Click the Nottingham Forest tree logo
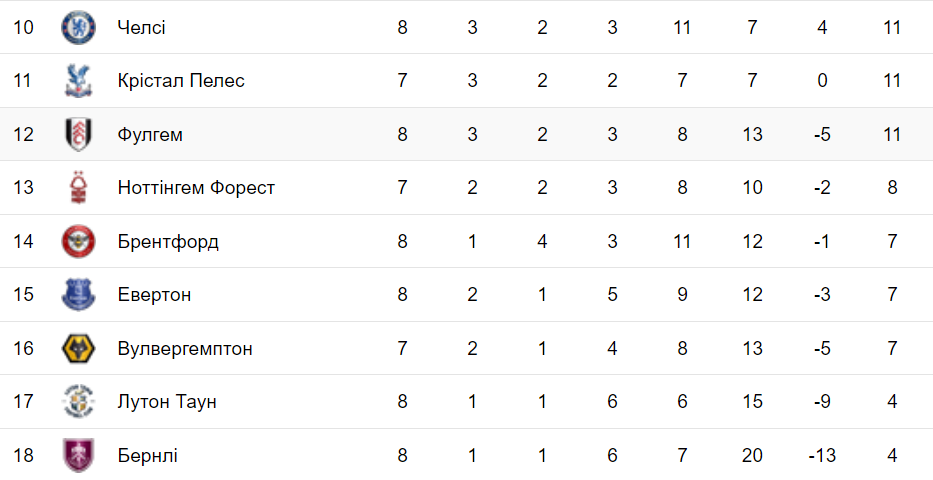 coord(77,188)
